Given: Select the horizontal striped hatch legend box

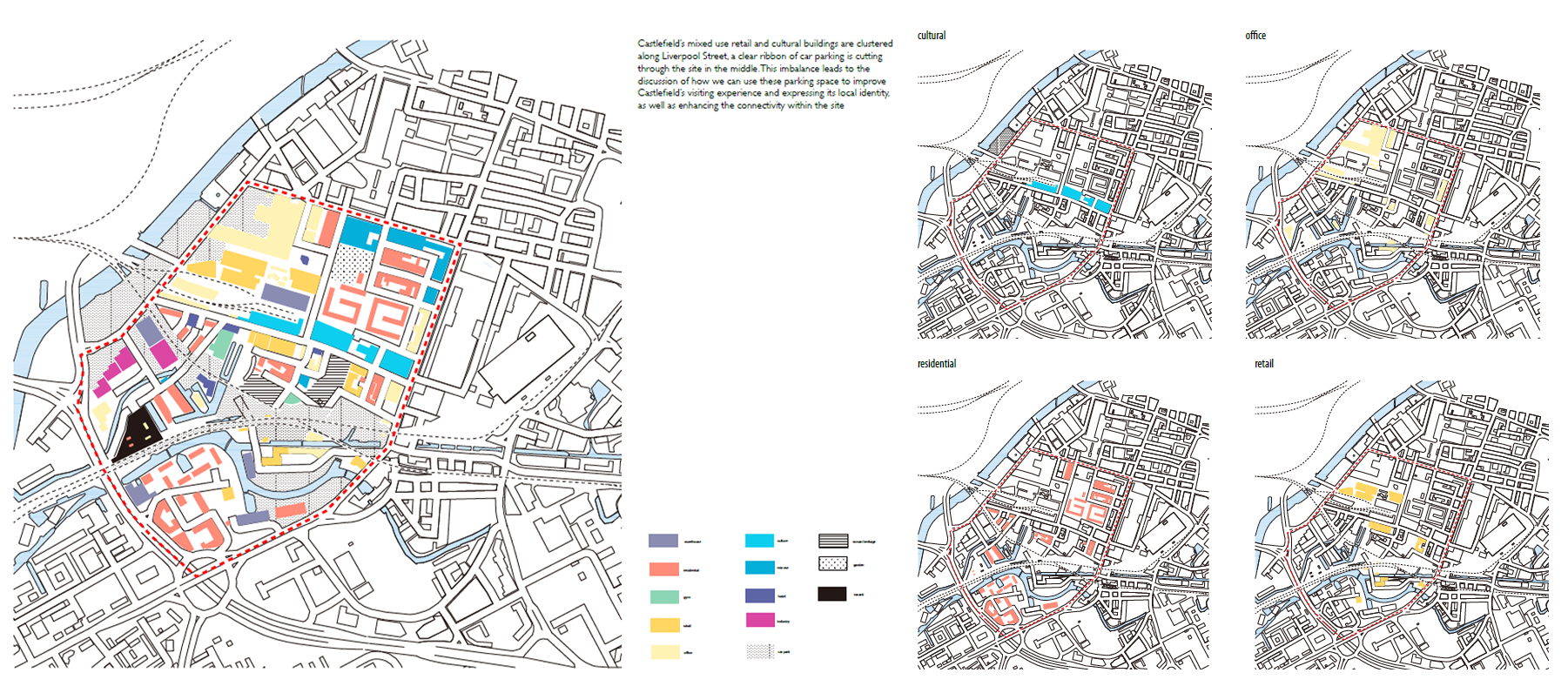Looking at the screenshot, I should 832,541.
